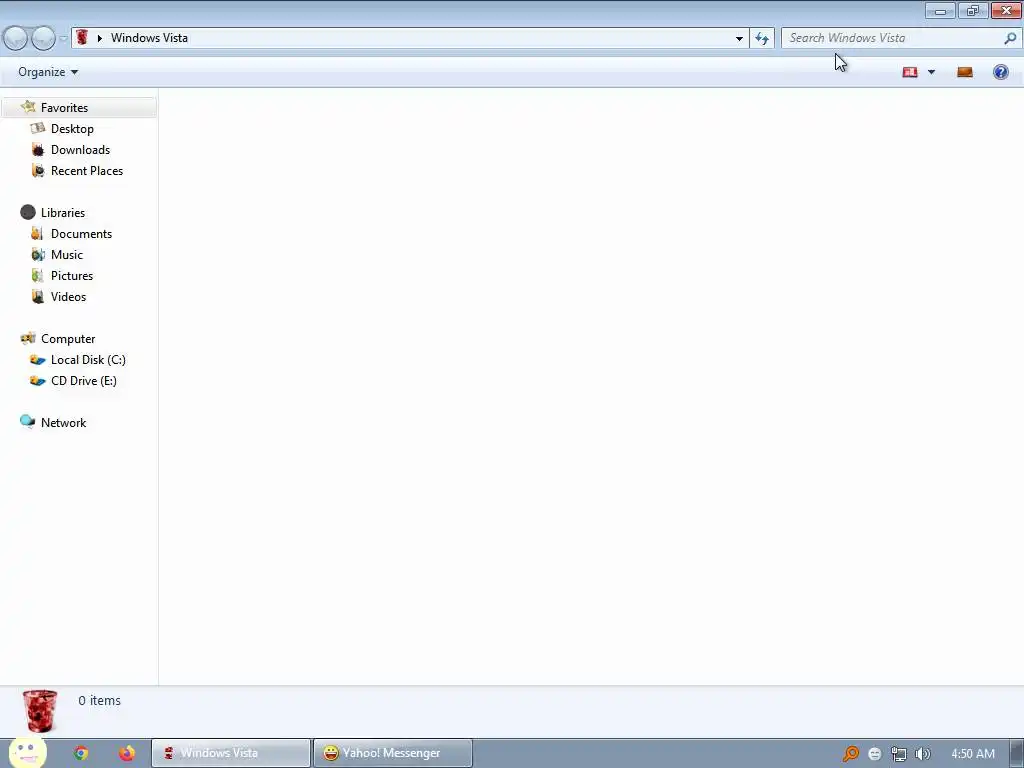Click the Show desktop strip at the taskbar's end

pyautogui.click(x=1017, y=753)
